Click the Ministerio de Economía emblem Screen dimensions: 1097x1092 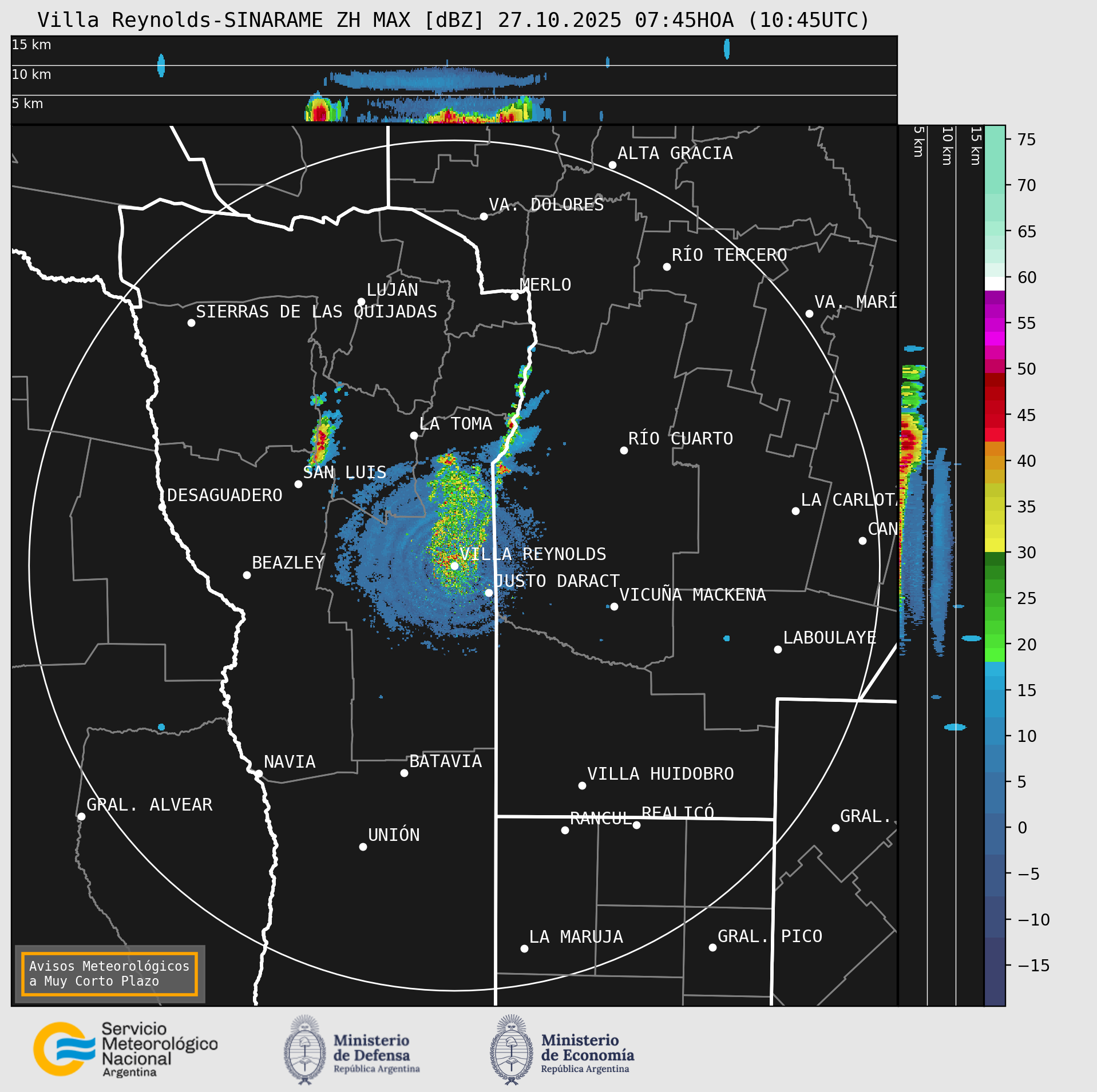[512, 1050]
